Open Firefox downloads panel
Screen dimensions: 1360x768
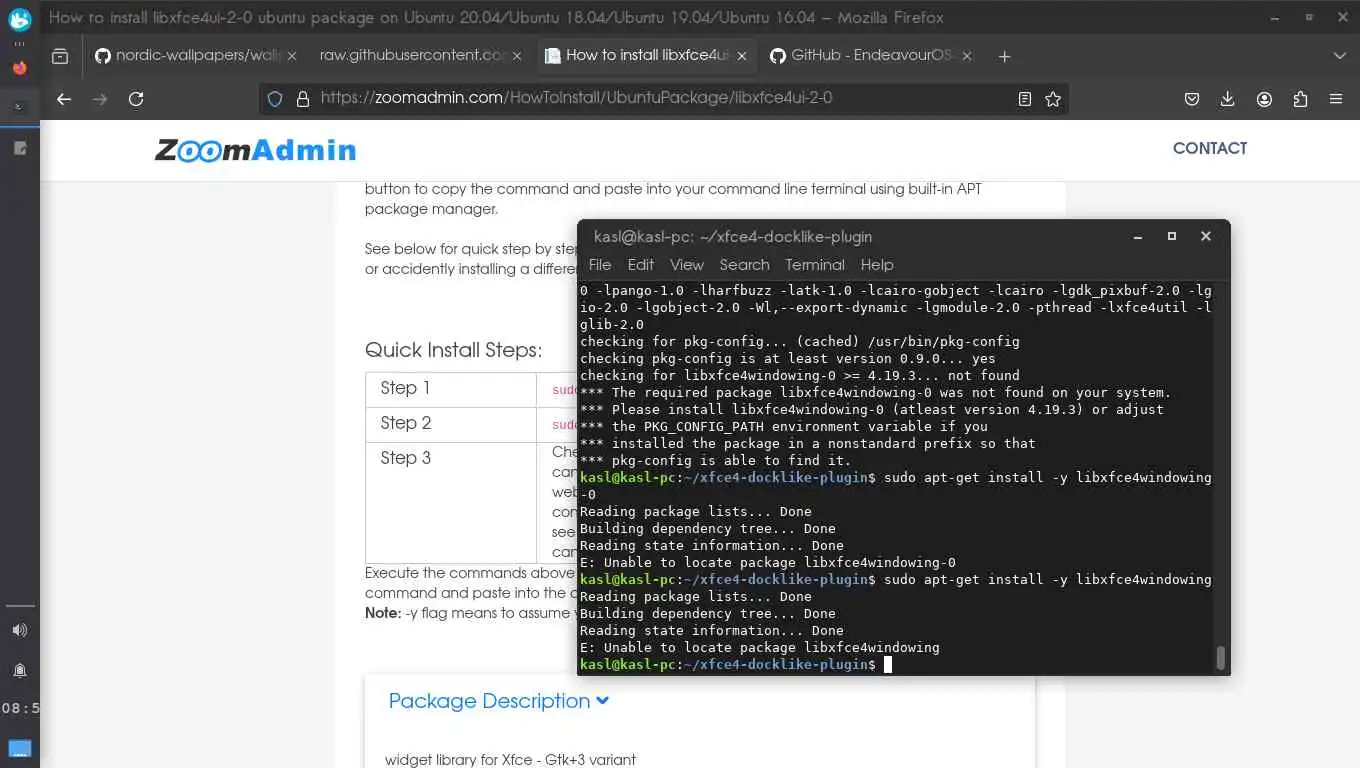pyautogui.click(x=1228, y=99)
